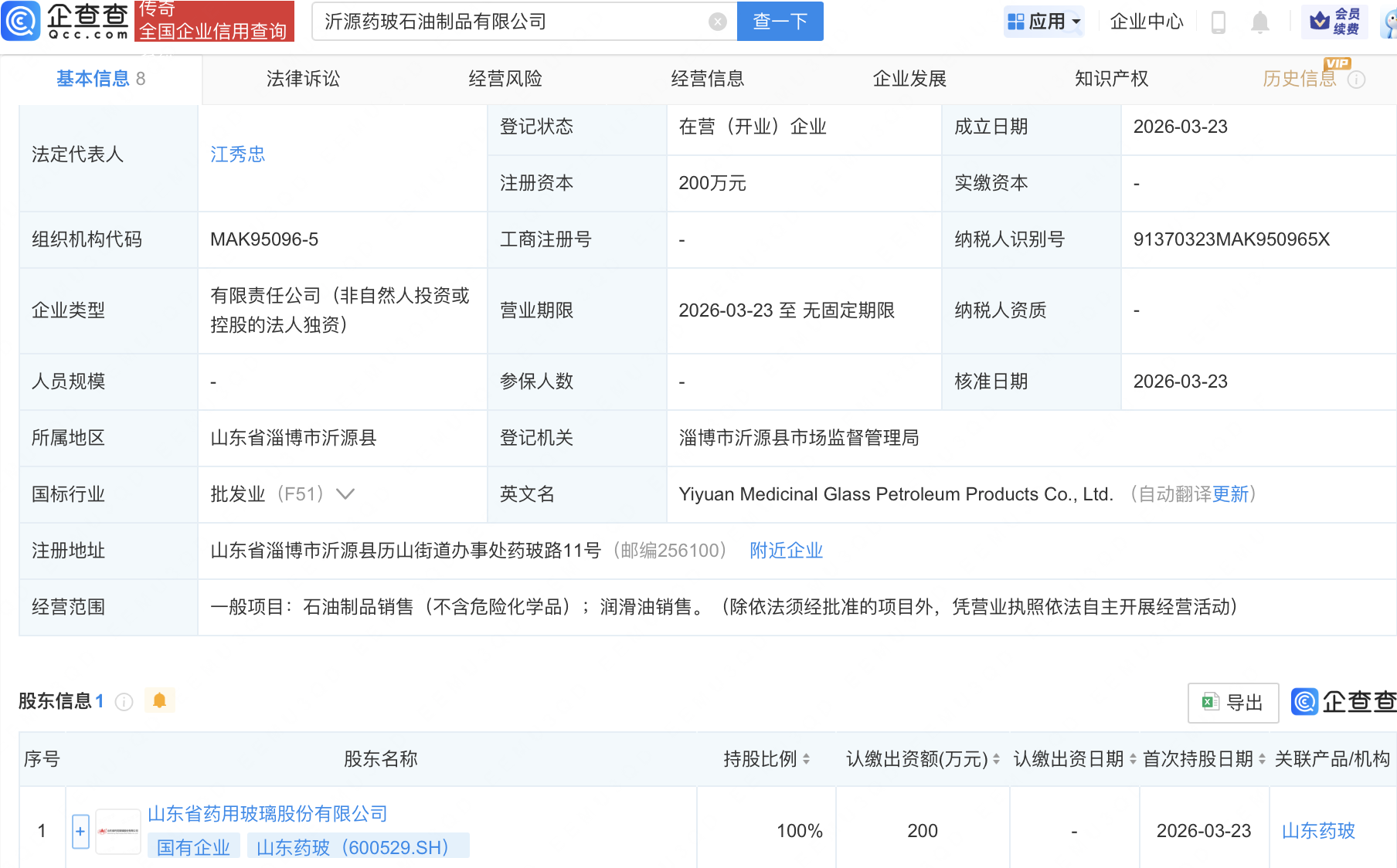Click the info icon beside 历史信息

coord(1357,78)
